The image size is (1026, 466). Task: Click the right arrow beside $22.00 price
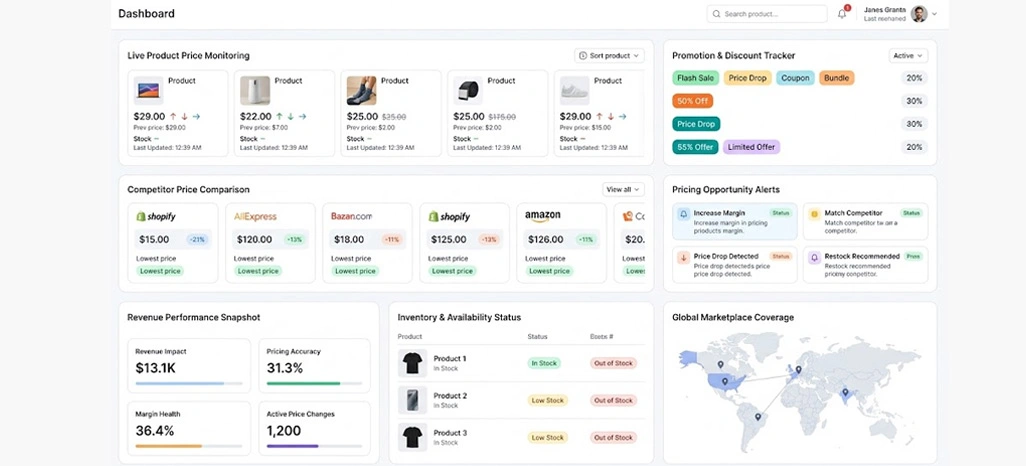click(x=302, y=116)
